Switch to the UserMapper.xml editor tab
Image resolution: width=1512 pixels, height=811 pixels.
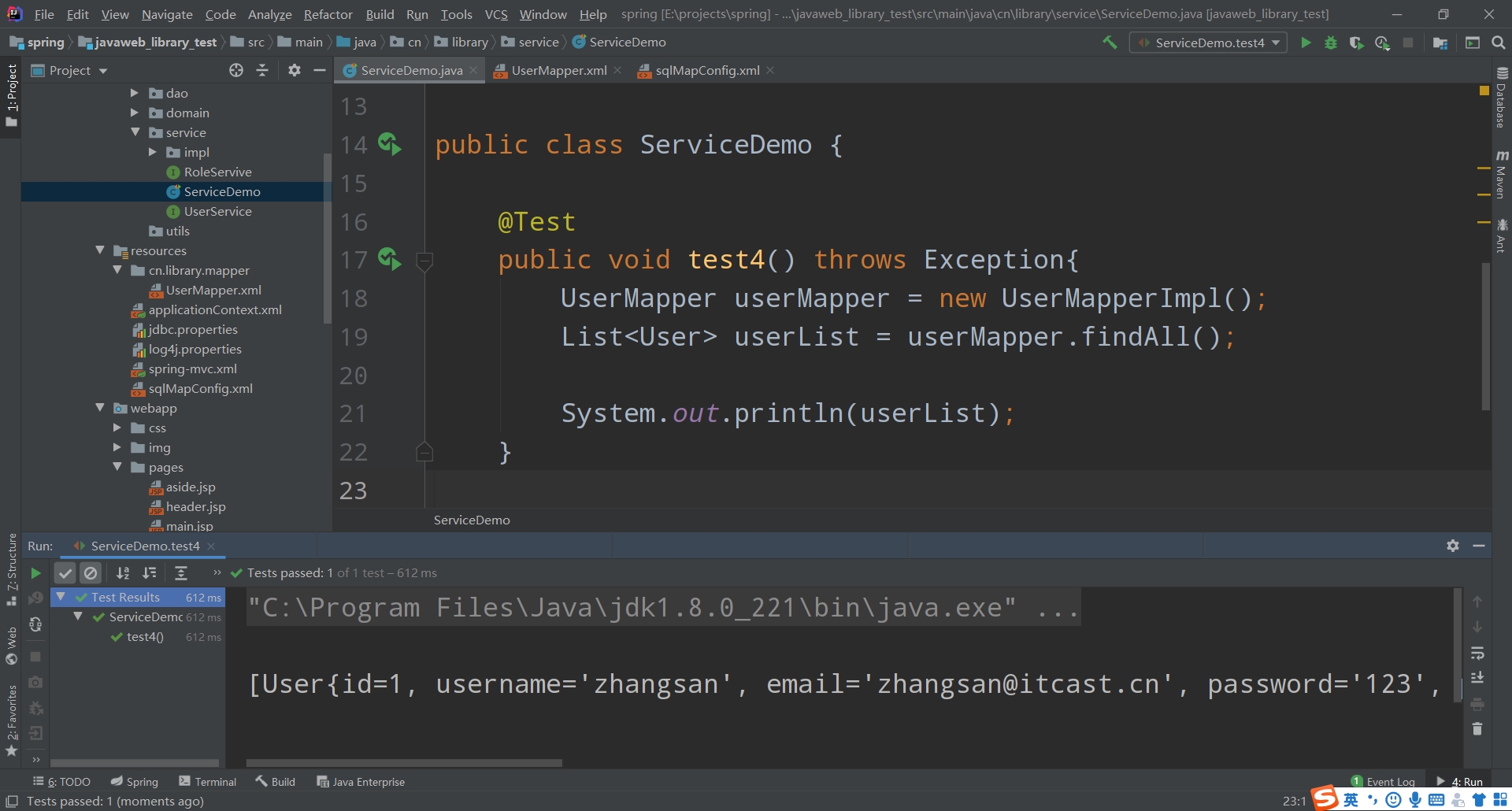point(558,70)
